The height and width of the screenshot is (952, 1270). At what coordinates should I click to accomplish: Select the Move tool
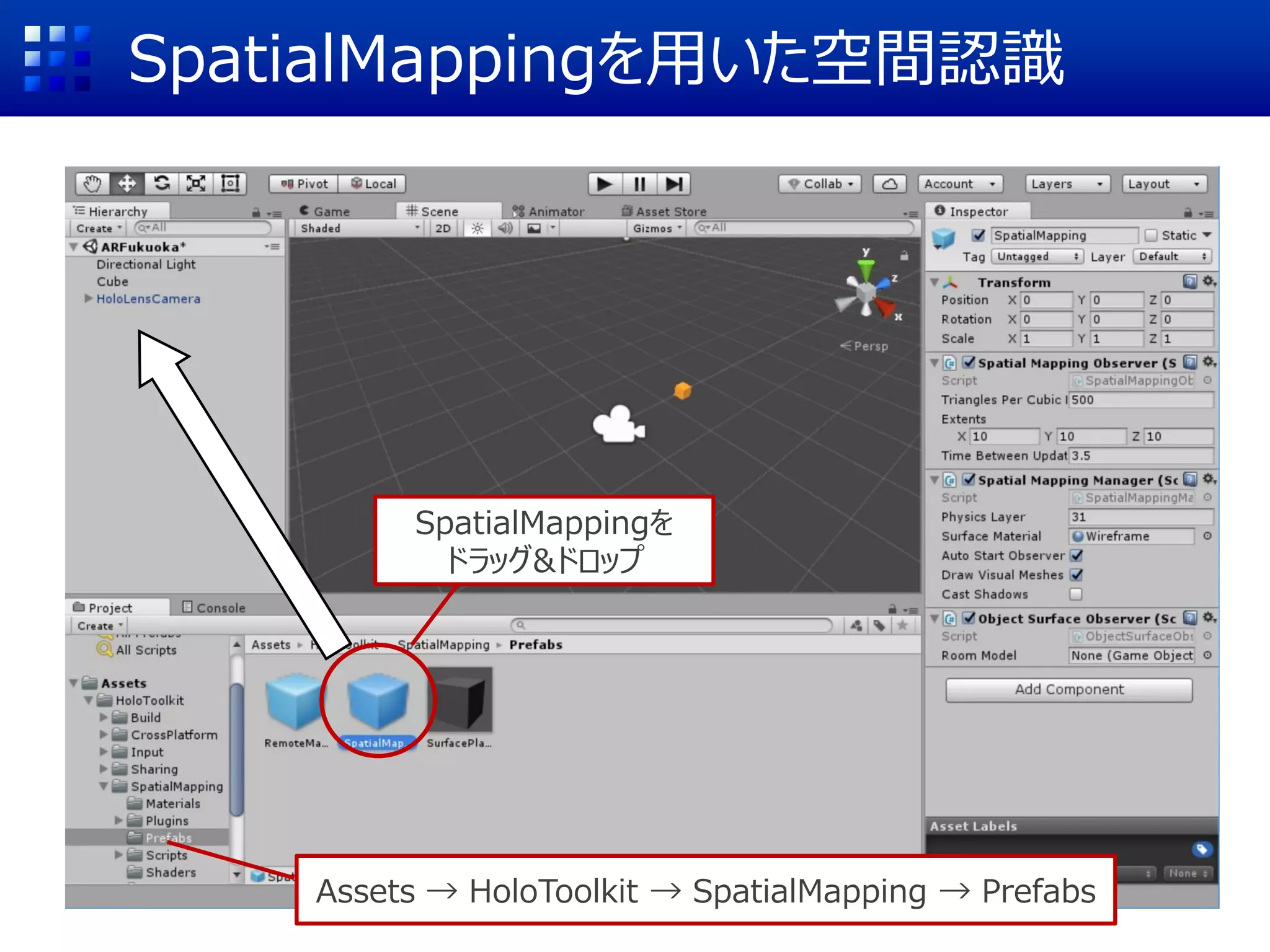127,183
